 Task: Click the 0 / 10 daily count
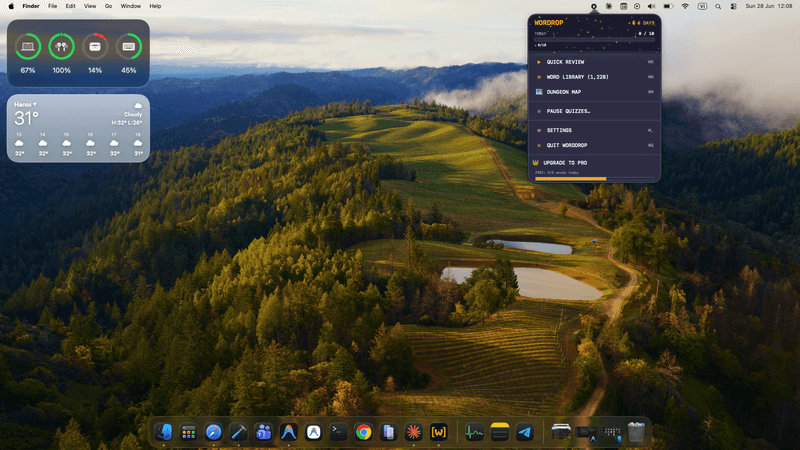click(x=646, y=33)
